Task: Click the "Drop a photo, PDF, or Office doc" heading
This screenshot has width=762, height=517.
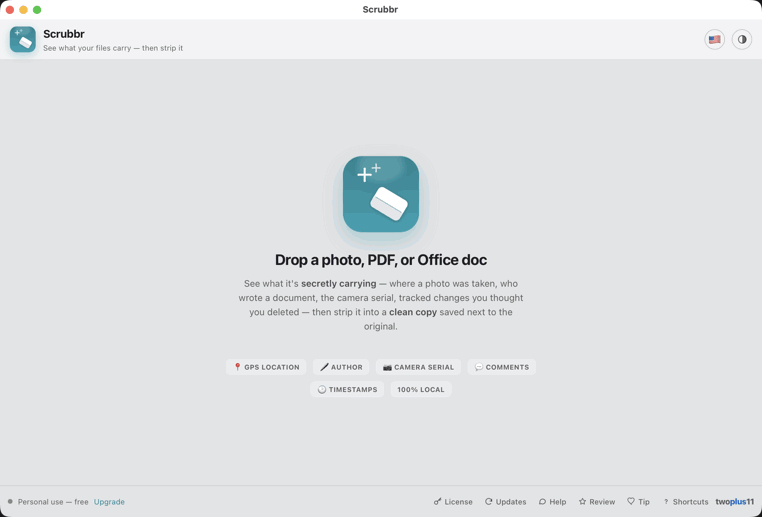Action: coord(381,260)
